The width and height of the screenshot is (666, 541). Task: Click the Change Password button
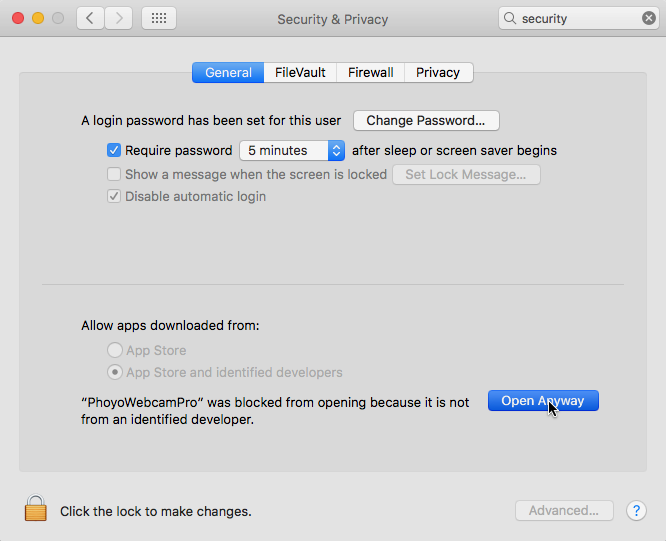click(x=426, y=121)
